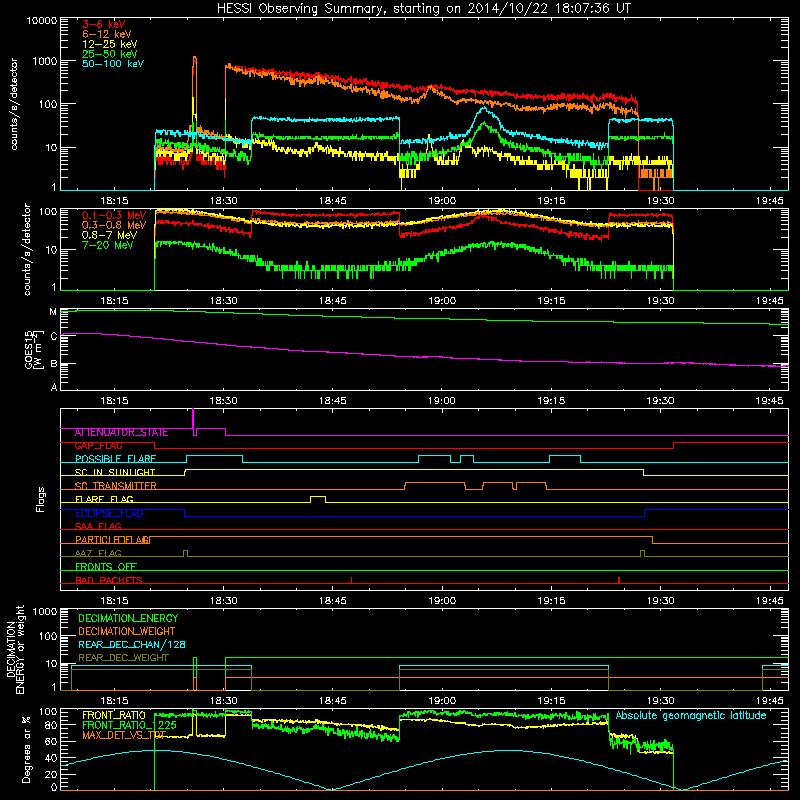Image resolution: width=800 pixels, height=800 pixels.
Task: Select the 0.1-0.3 MeV legend label
Action: pos(114,215)
